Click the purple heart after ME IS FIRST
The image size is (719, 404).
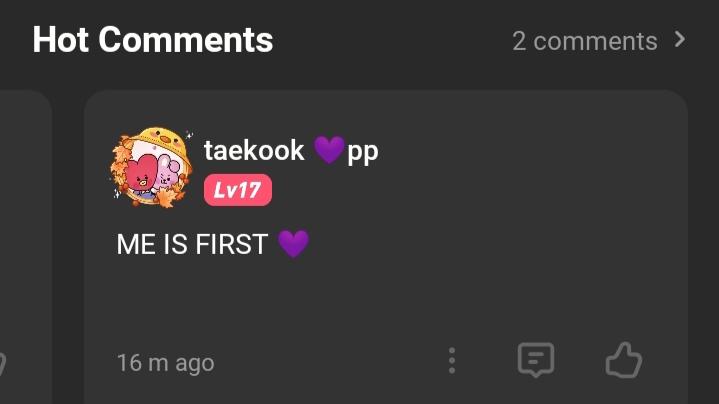(x=294, y=244)
